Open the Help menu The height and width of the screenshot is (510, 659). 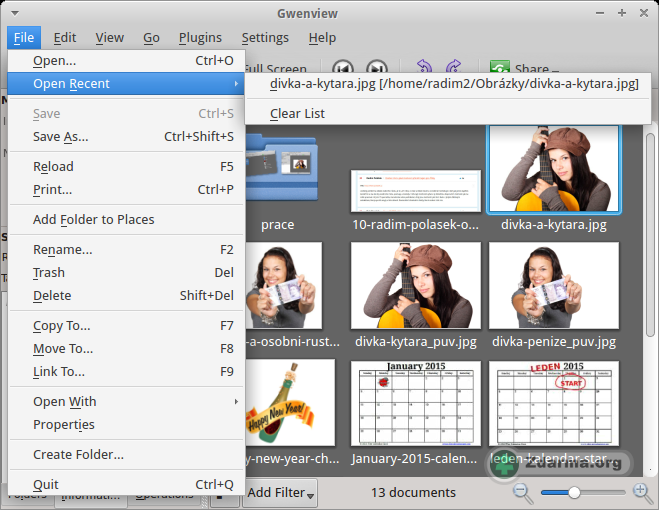[322, 38]
